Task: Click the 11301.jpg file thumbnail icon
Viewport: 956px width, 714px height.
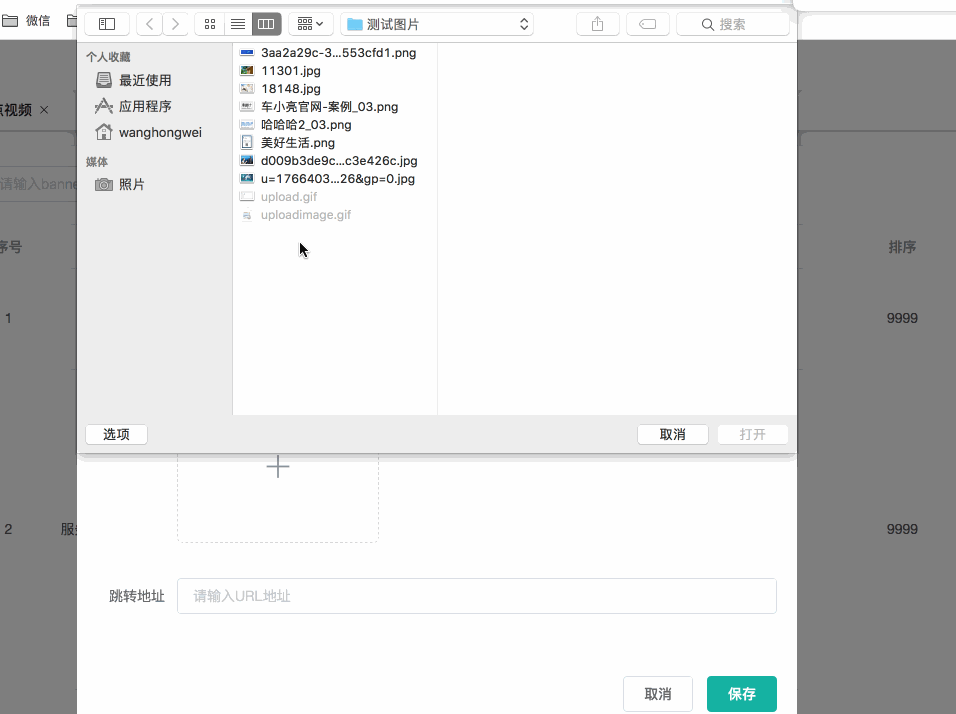Action: (x=247, y=71)
